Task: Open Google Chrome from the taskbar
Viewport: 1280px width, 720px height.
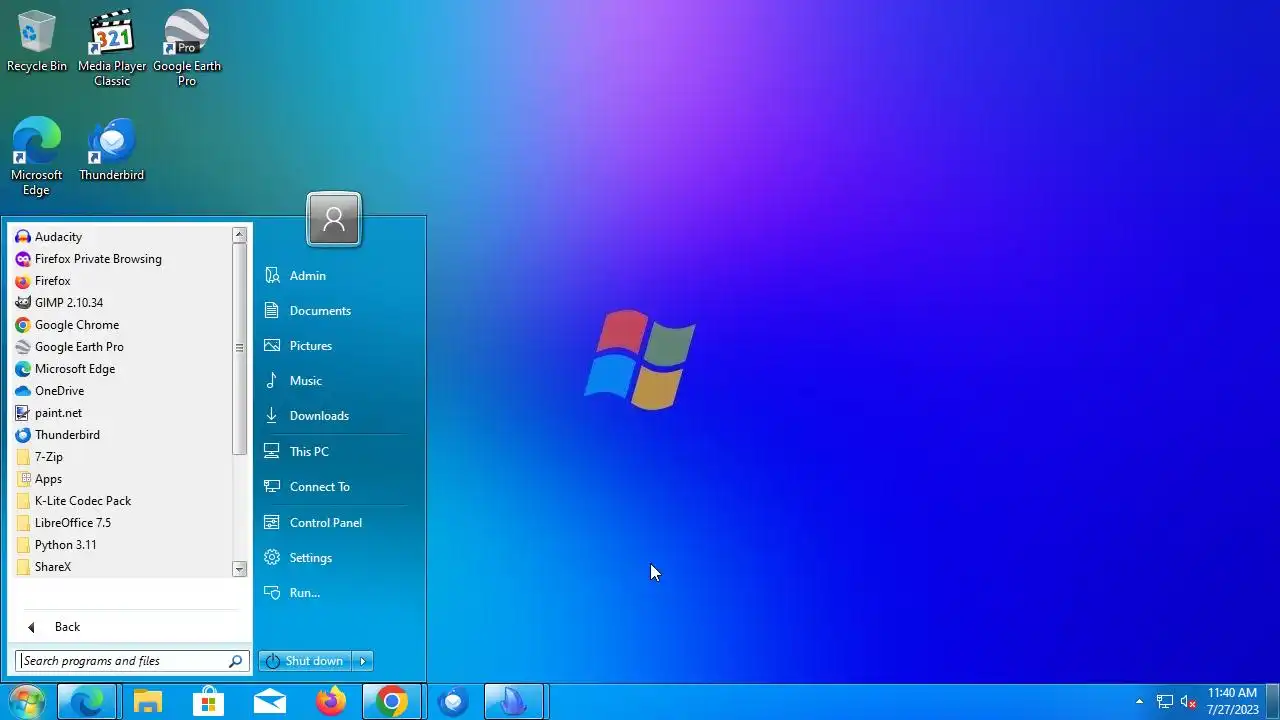Action: click(x=392, y=702)
